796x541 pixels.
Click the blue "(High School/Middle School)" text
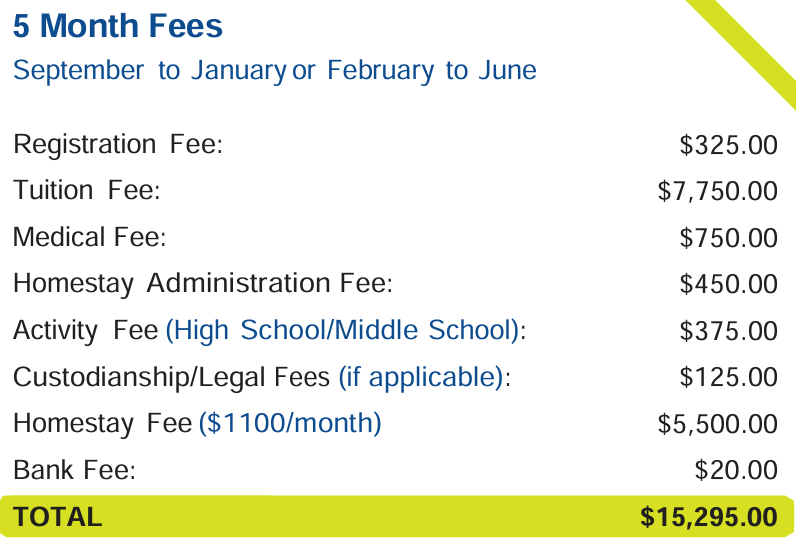[343, 330]
